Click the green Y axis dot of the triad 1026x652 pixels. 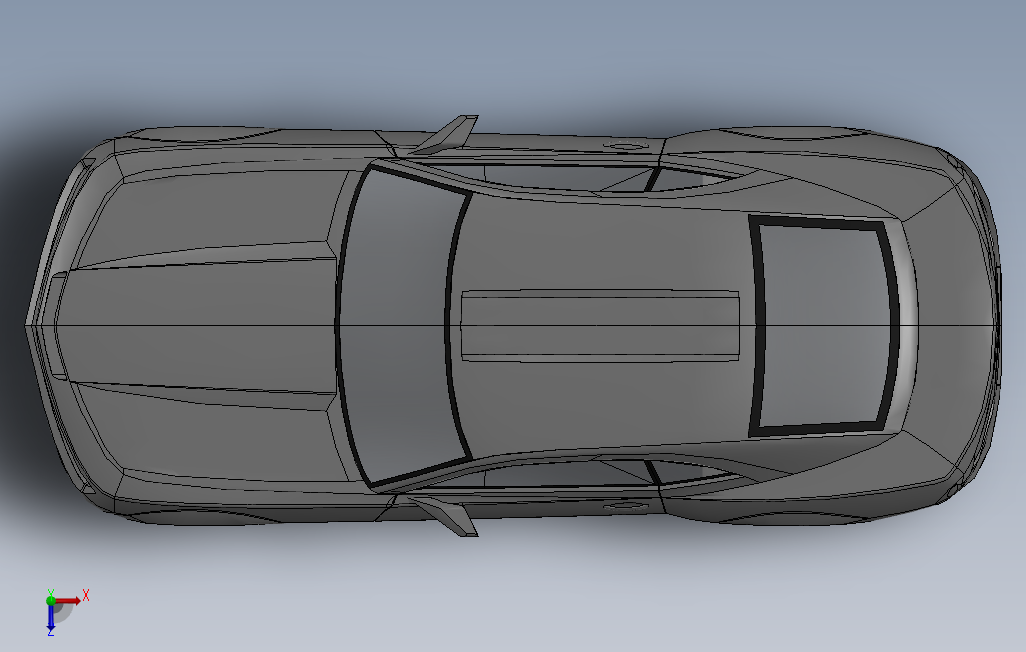51,600
